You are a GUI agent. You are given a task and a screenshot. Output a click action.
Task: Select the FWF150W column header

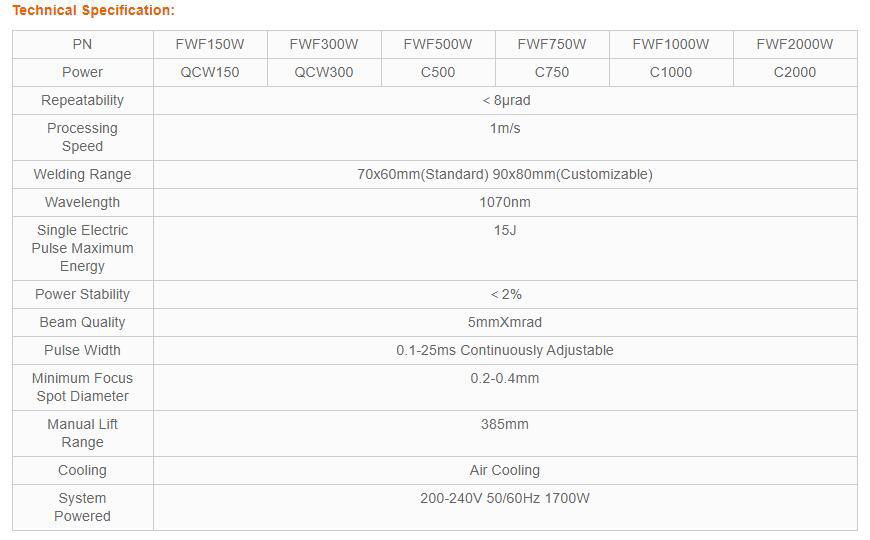[x=210, y=44]
